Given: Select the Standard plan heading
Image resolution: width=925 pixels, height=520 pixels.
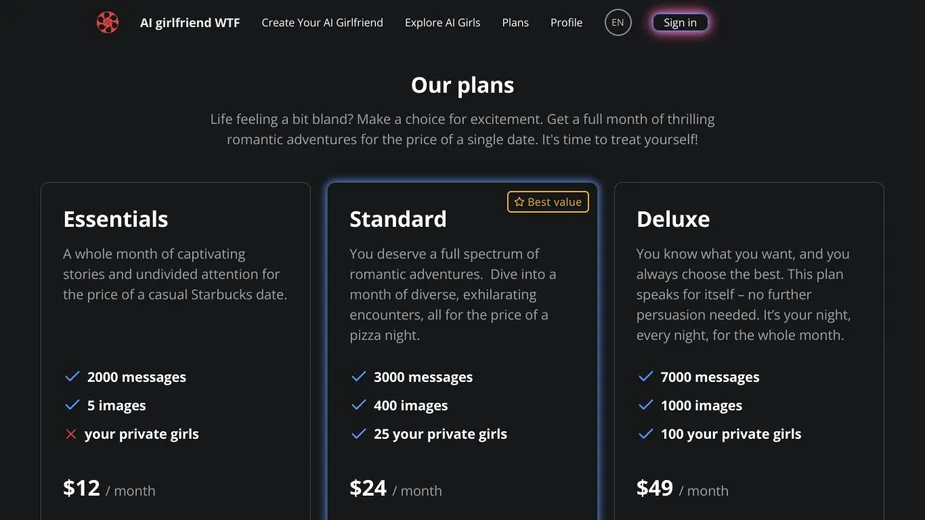Looking at the screenshot, I should [398, 219].
